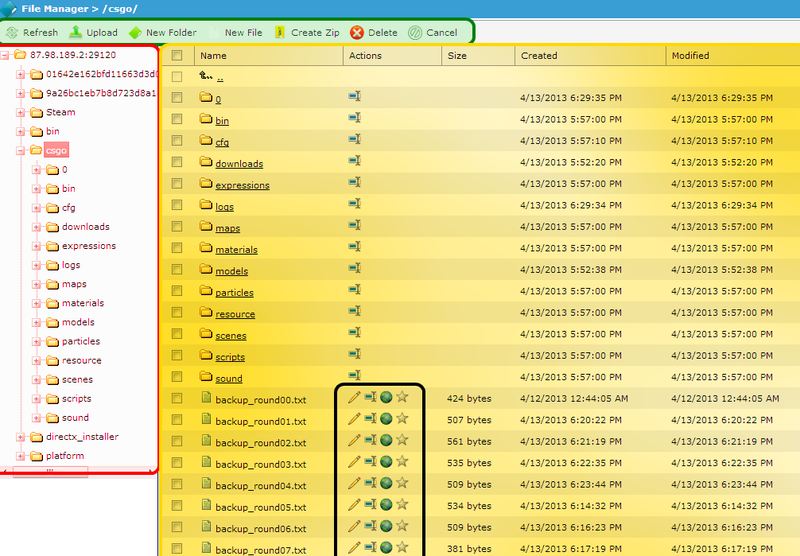Check the box for the downloads folder row

[x=177, y=162]
